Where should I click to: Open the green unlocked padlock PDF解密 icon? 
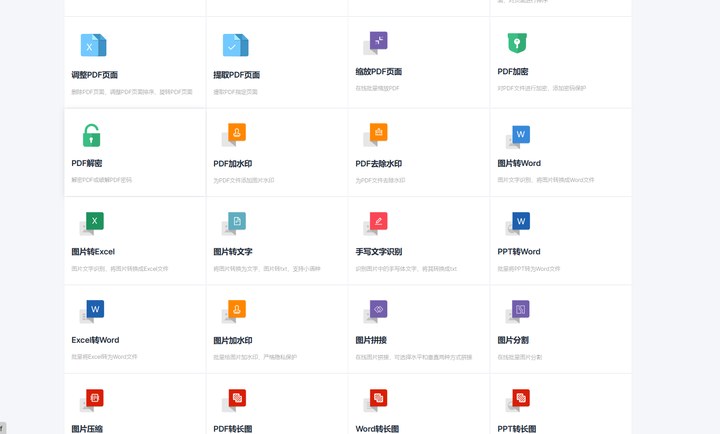[x=91, y=135]
